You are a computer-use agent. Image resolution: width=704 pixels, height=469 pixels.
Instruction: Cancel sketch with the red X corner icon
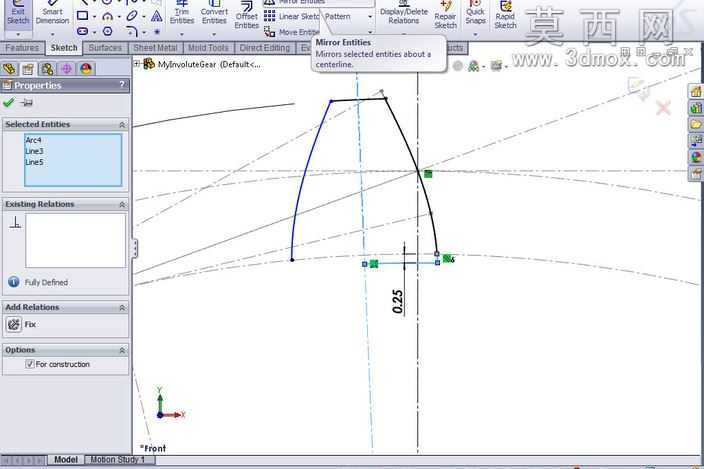(664, 108)
